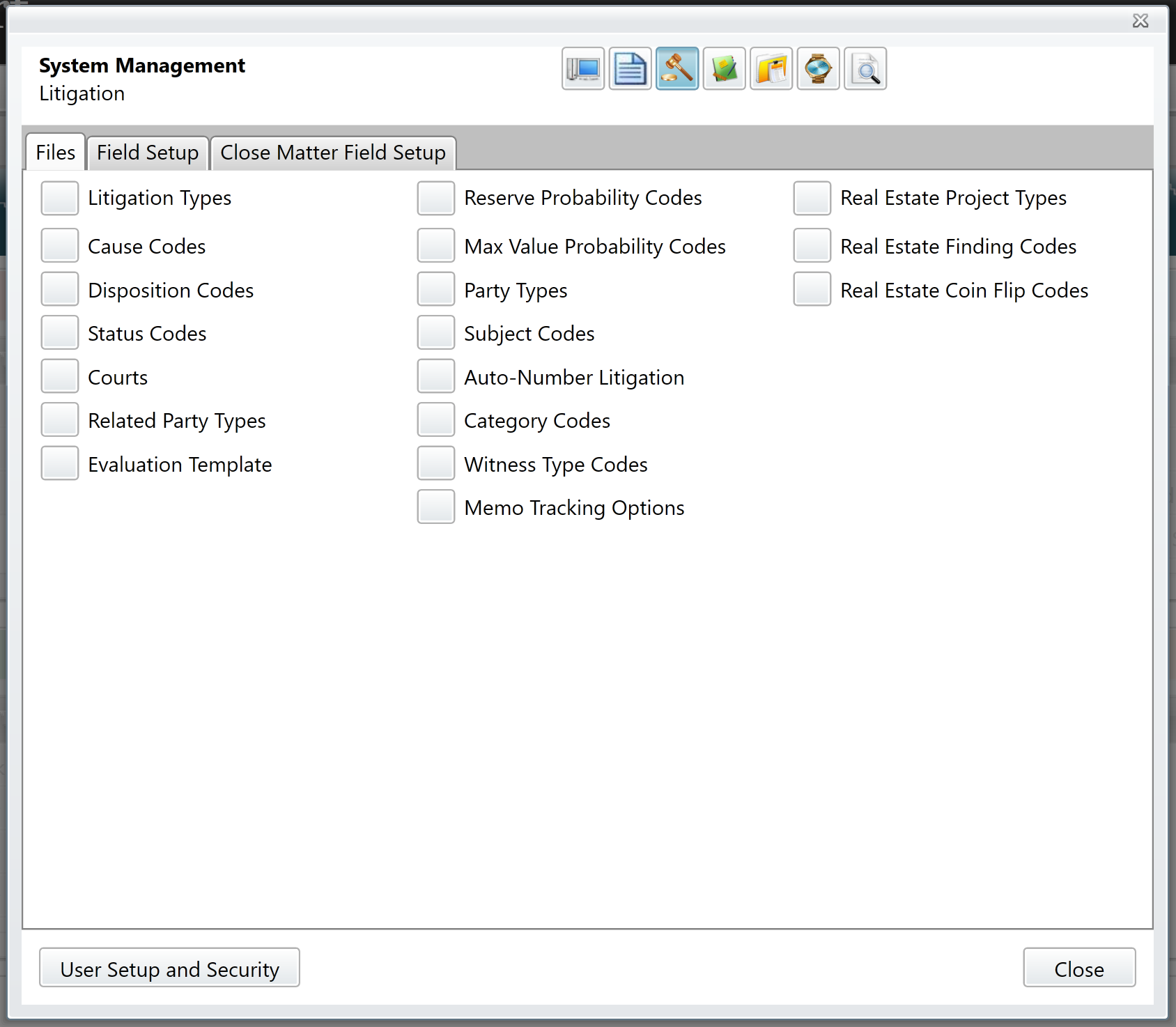1176x1027 pixels.
Task: Select the Files tab
Action: 55,153
